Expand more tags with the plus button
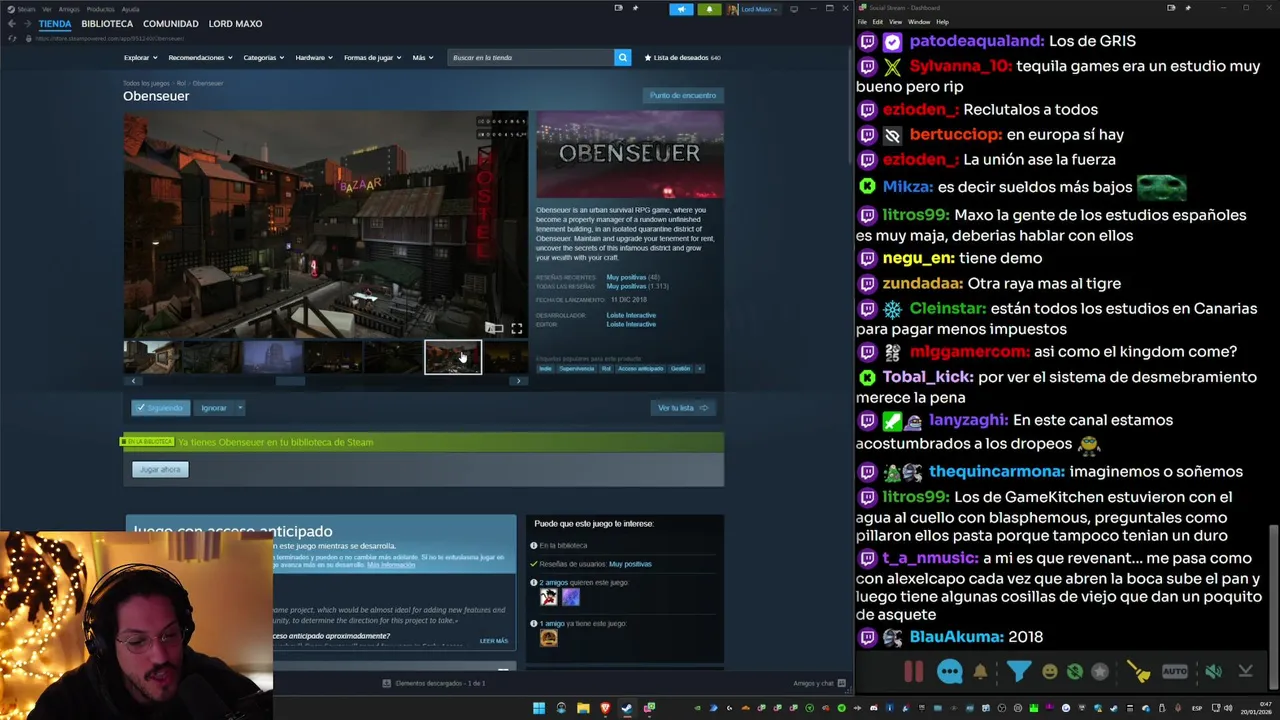 tap(699, 368)
